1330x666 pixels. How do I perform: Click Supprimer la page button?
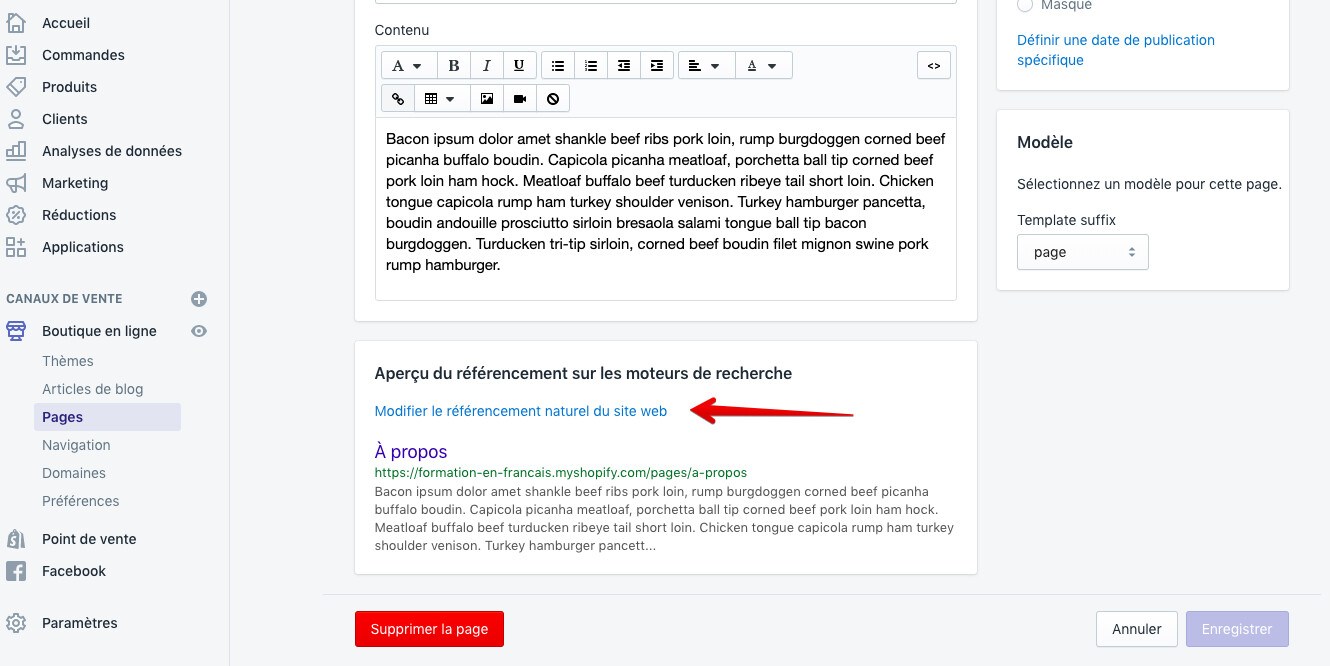click(429, 629)
